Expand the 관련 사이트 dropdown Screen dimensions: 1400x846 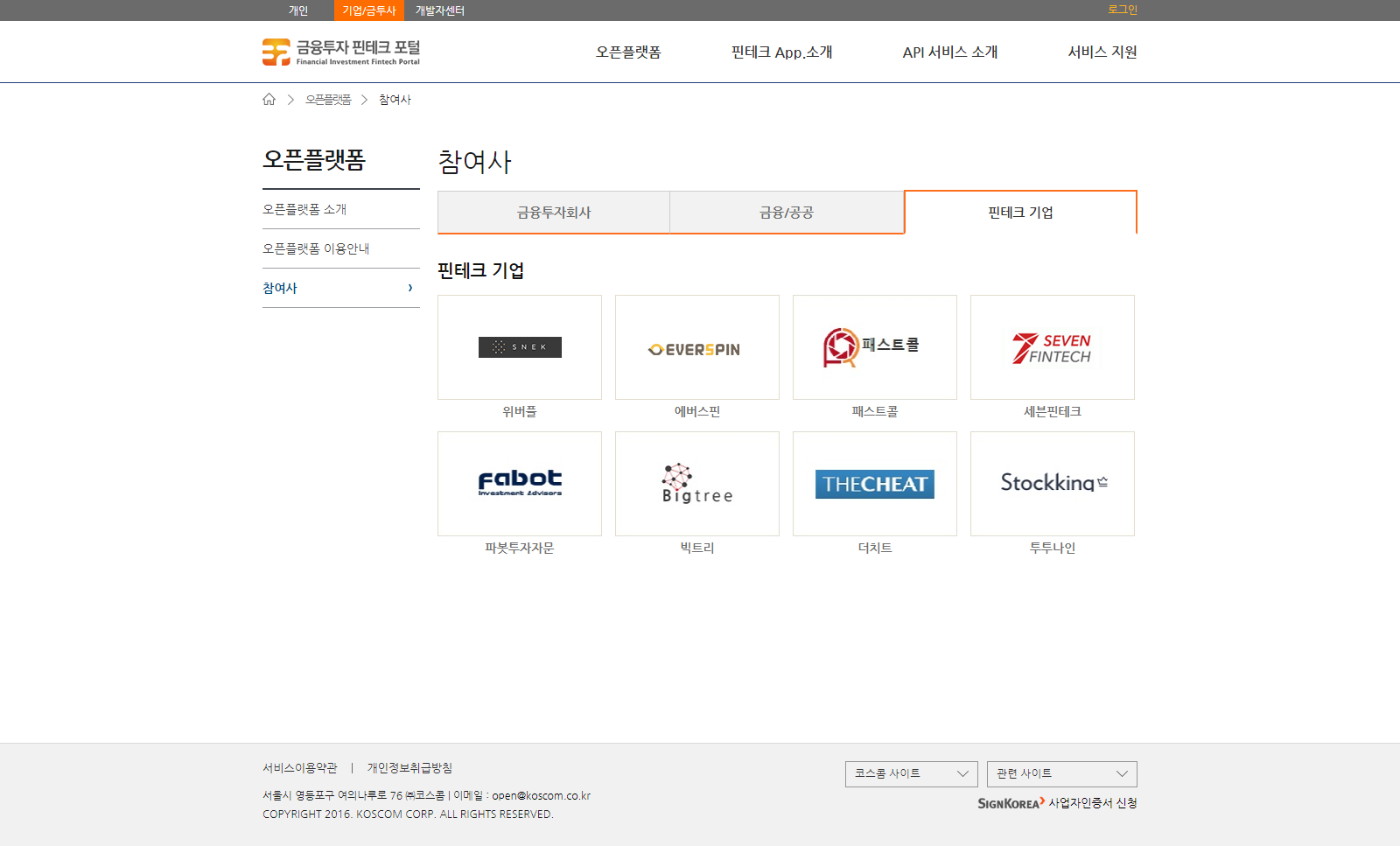click(1061, 774)
